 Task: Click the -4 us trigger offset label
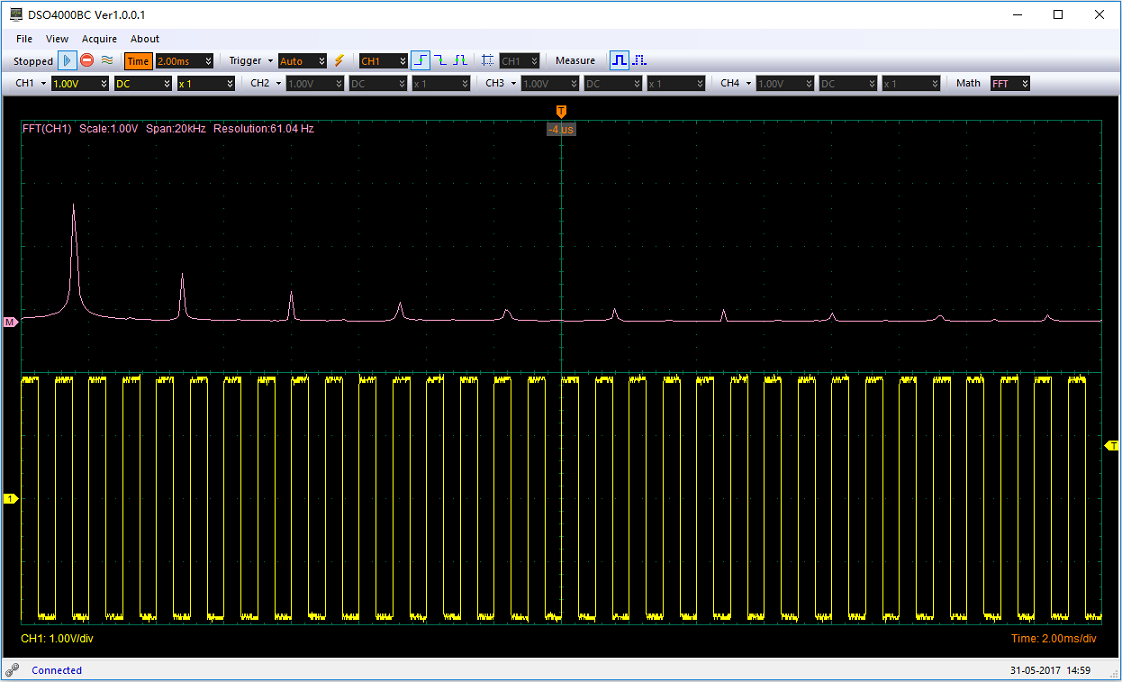(x=561, y=130)
